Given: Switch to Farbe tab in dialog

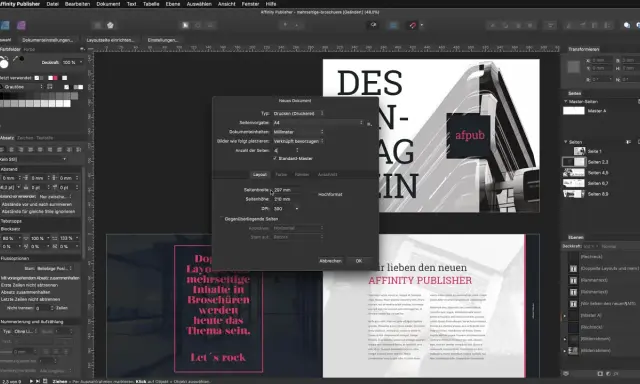Looking at the screenshot, I should pos(281,175).
